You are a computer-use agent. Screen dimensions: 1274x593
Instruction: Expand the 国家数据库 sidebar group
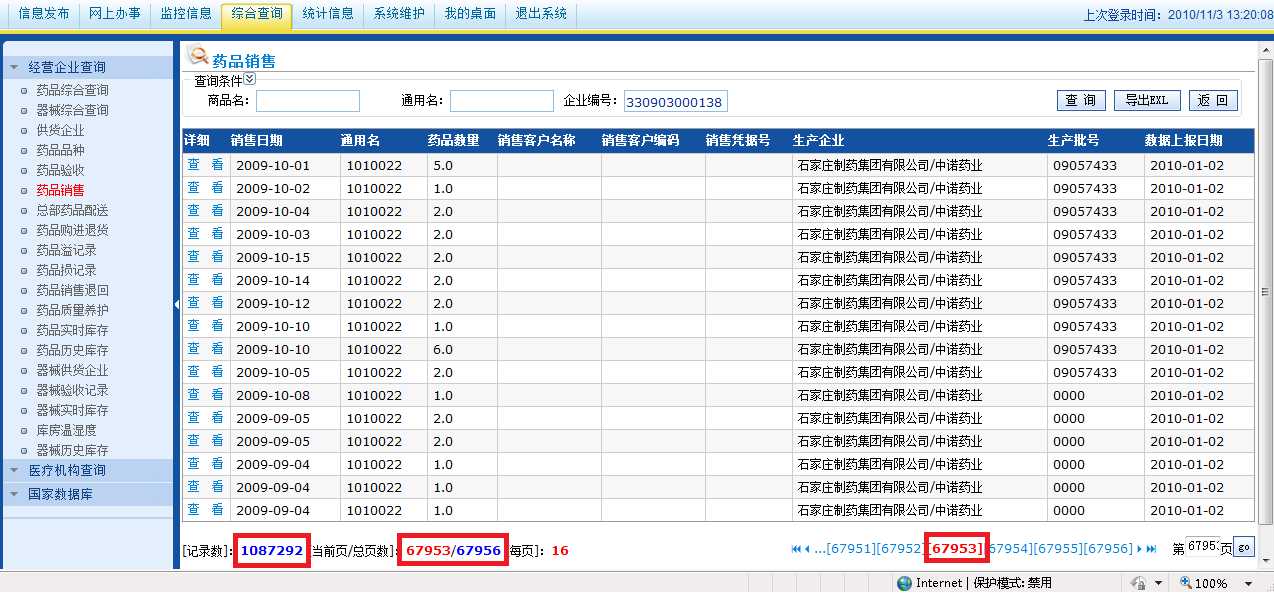point(88,494)
